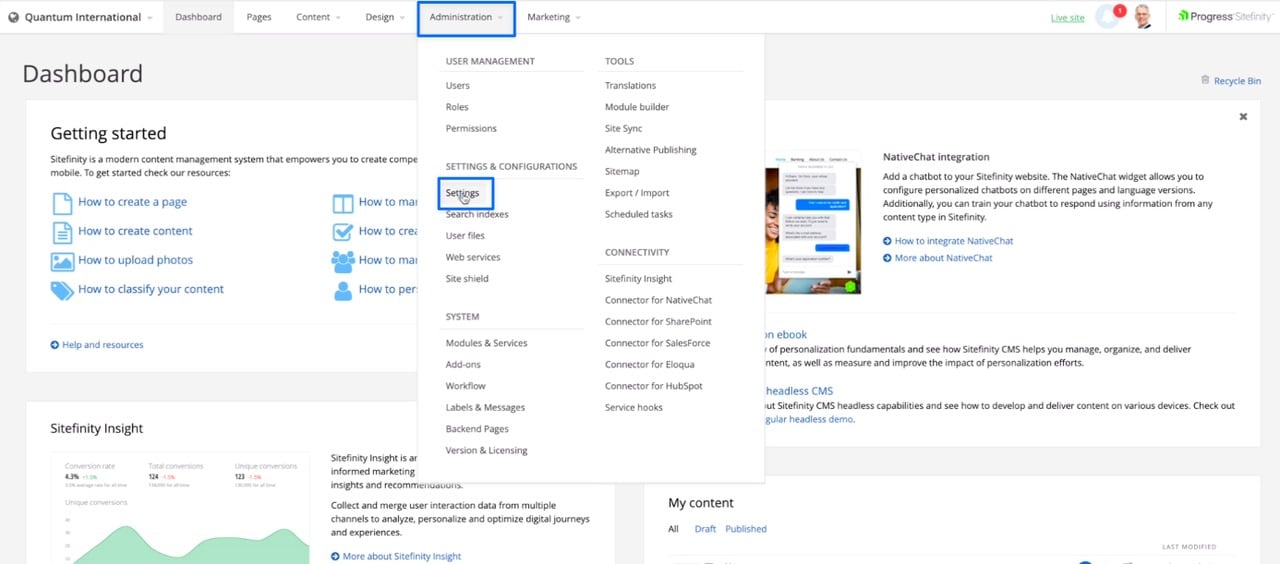Filter My content by Published
The image size is (1280, 564).
[x=746, y=529]
